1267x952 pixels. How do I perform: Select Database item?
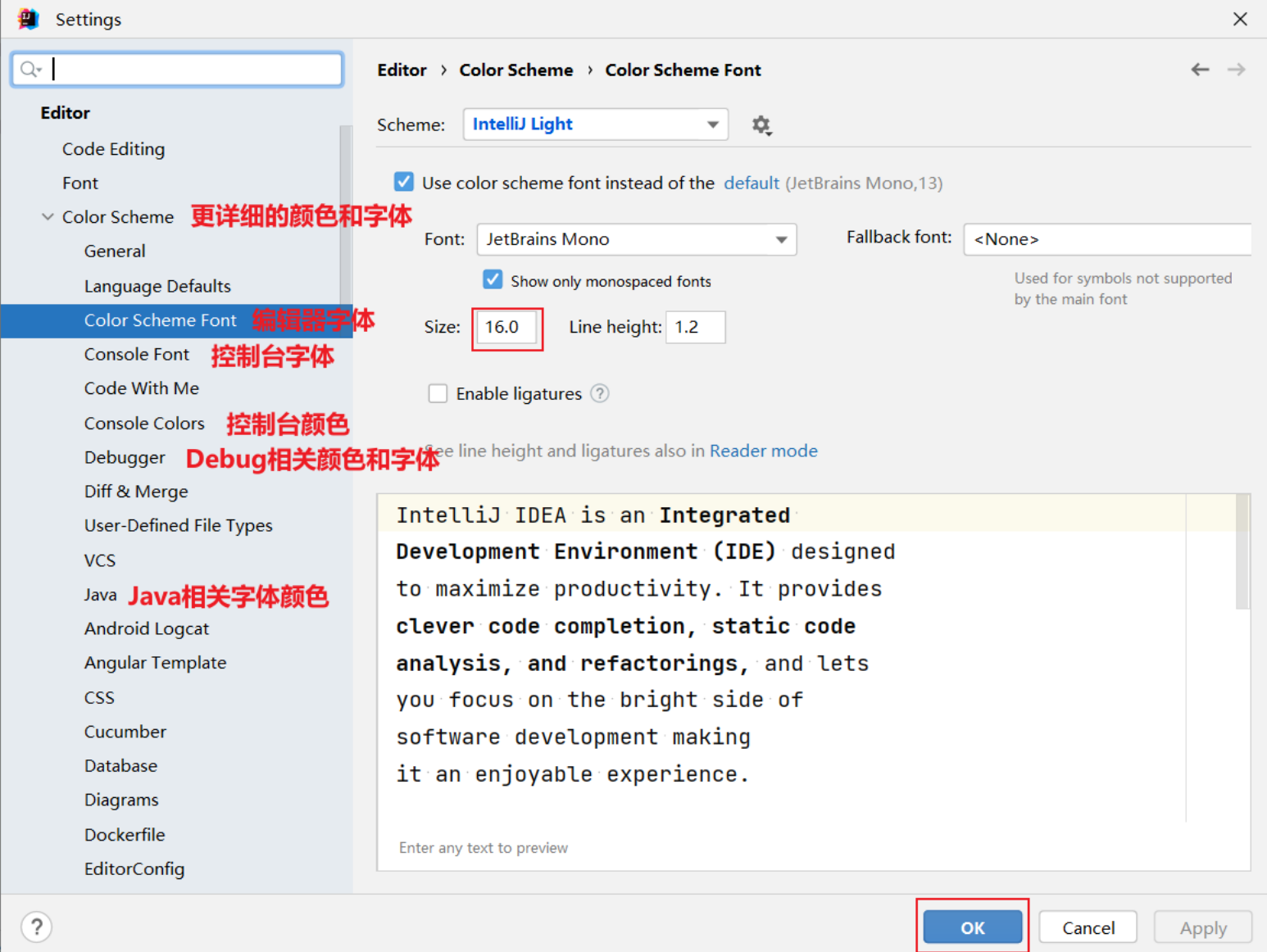pyautogui.click(x=120, y=766)
